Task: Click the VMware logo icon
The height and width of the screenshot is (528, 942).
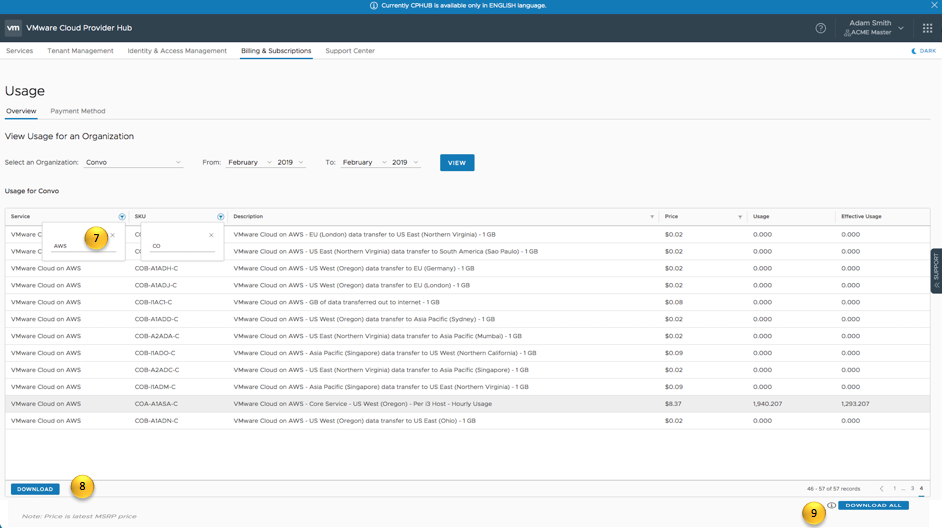Action: 13,28
